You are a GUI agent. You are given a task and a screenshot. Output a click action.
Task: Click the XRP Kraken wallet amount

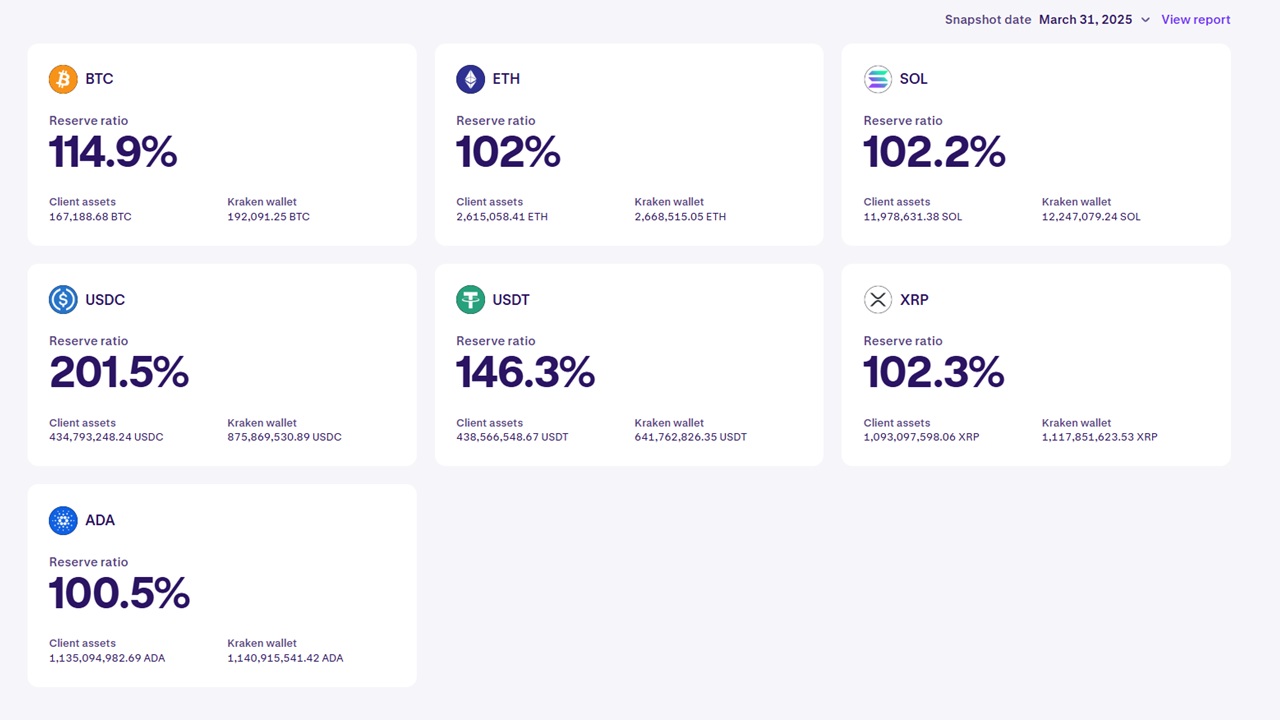[1099, 437]
